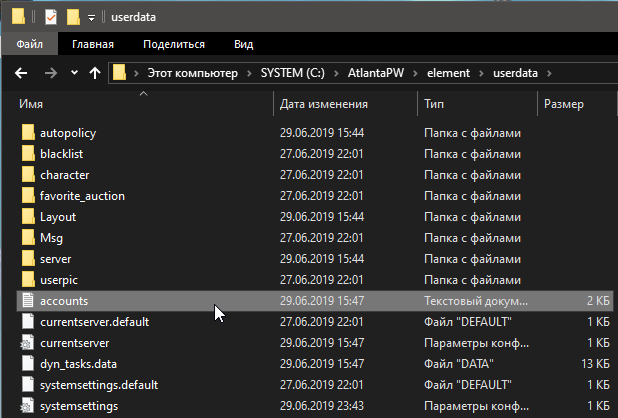This screenshot has height=418, width=618.
Task: Click the New Folder quick access icon
Action: [x=73, y=17]
